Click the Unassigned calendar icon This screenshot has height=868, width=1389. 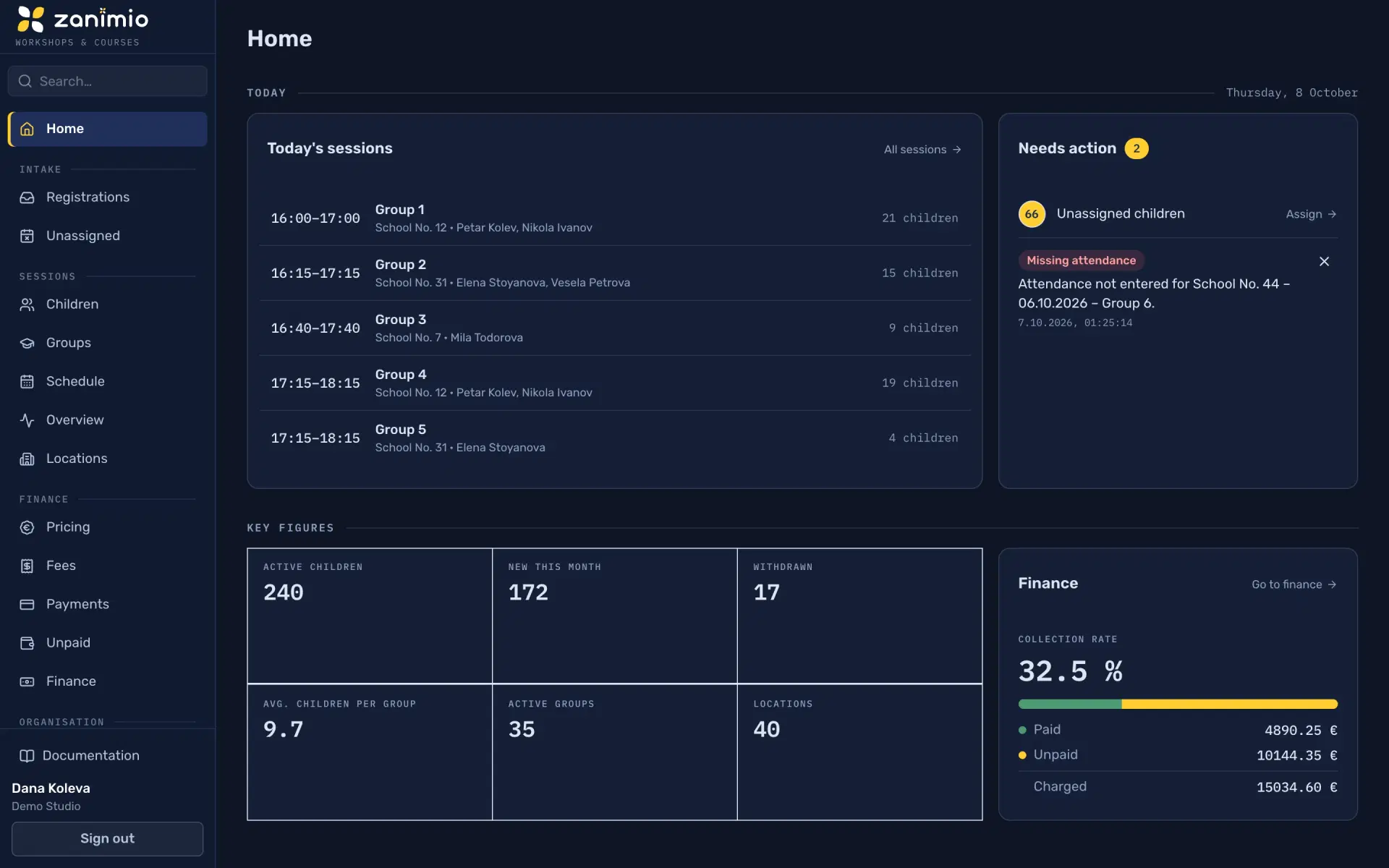coord(27,236)
